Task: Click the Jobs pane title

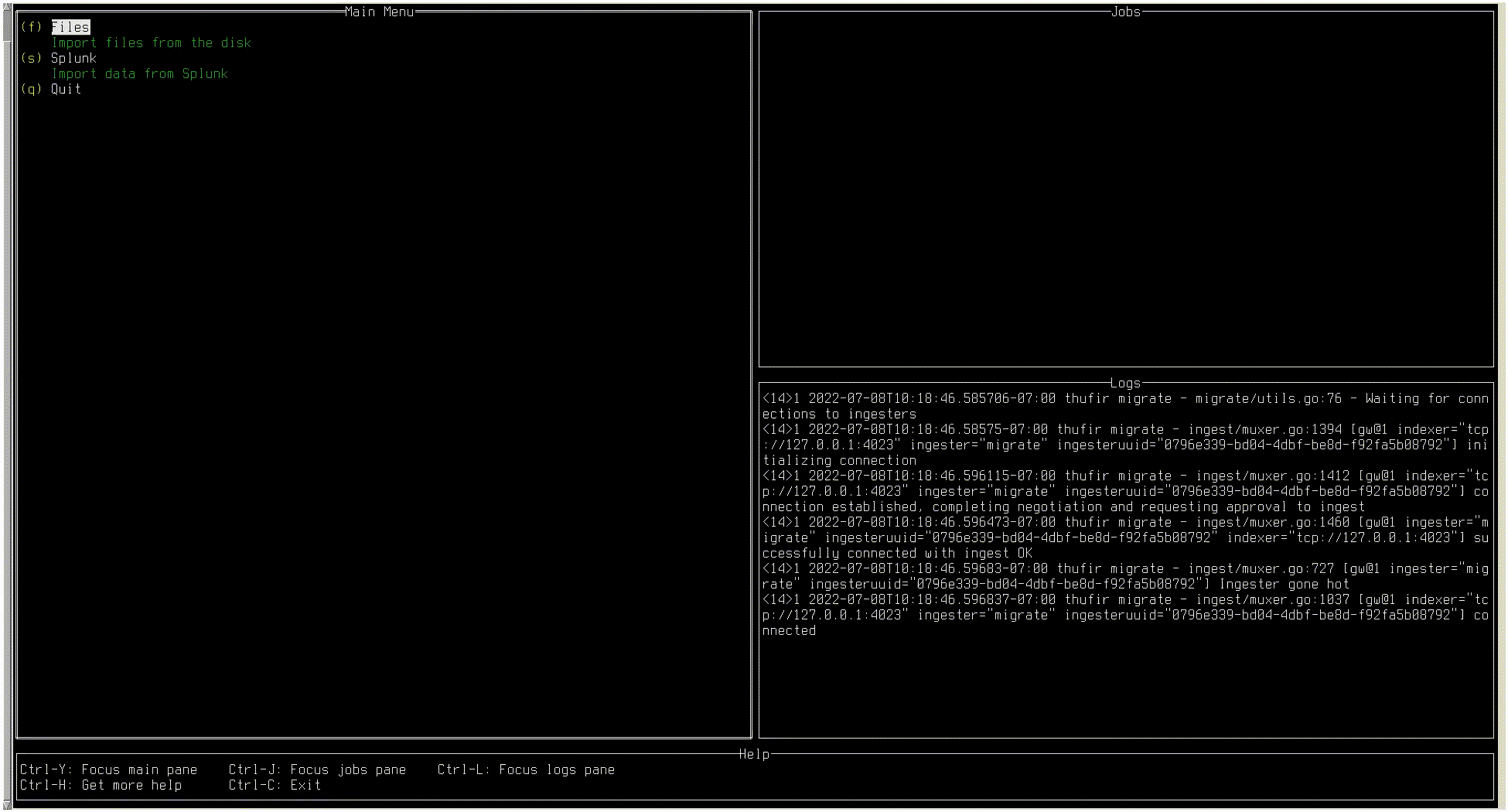Action: [x=1126, y=12]
